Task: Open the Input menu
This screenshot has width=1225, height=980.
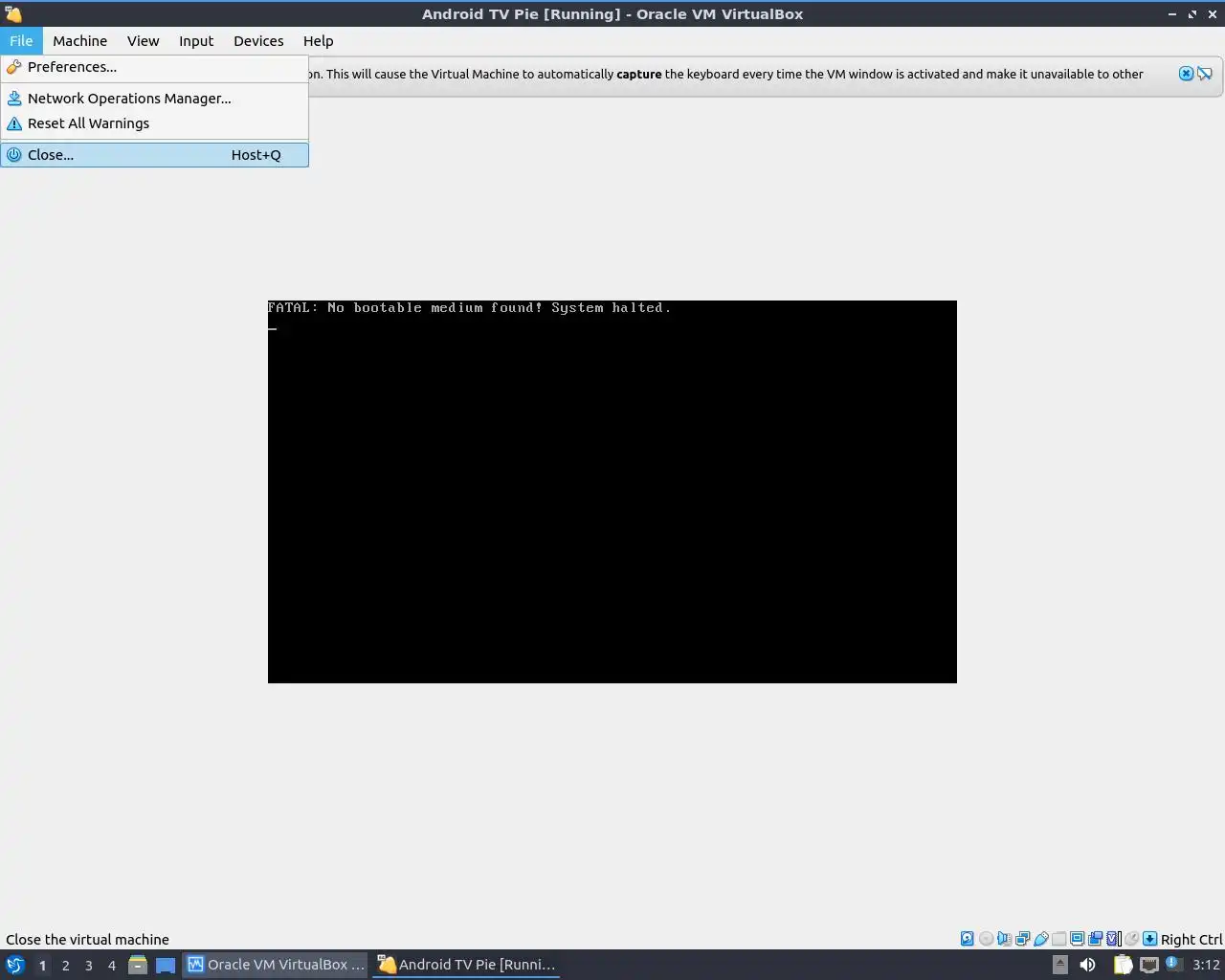Action: point(196,41)
